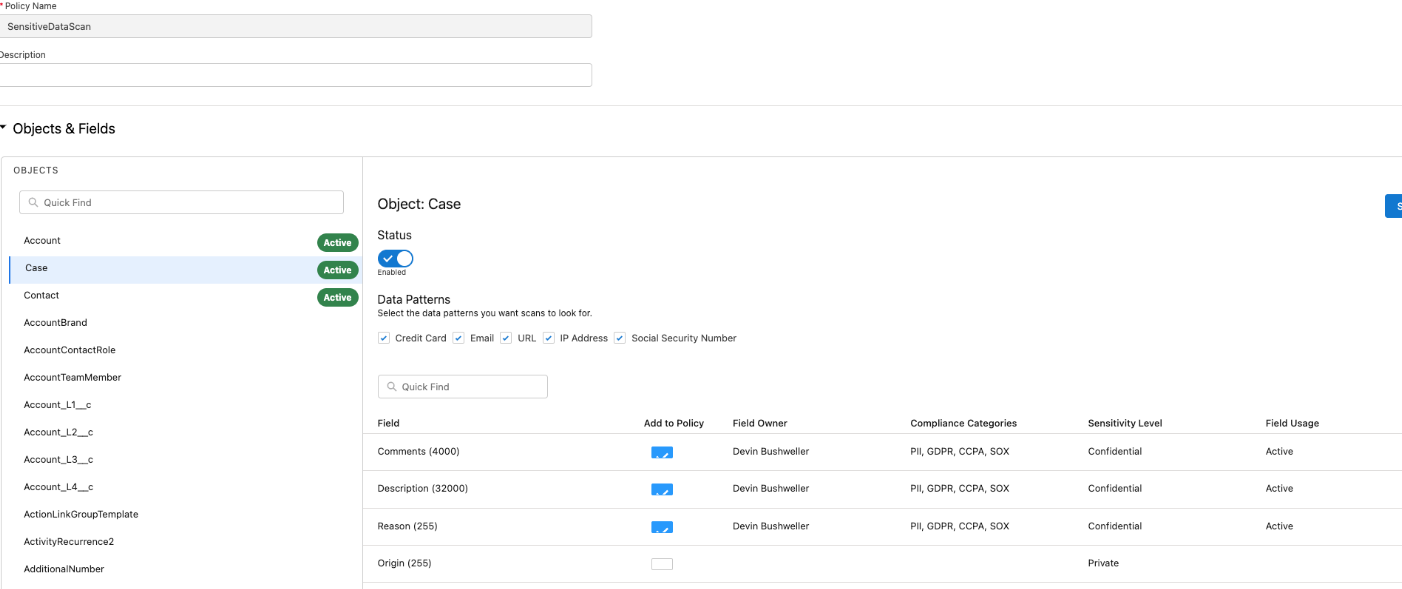Click the field list Quick Find box

463,387
